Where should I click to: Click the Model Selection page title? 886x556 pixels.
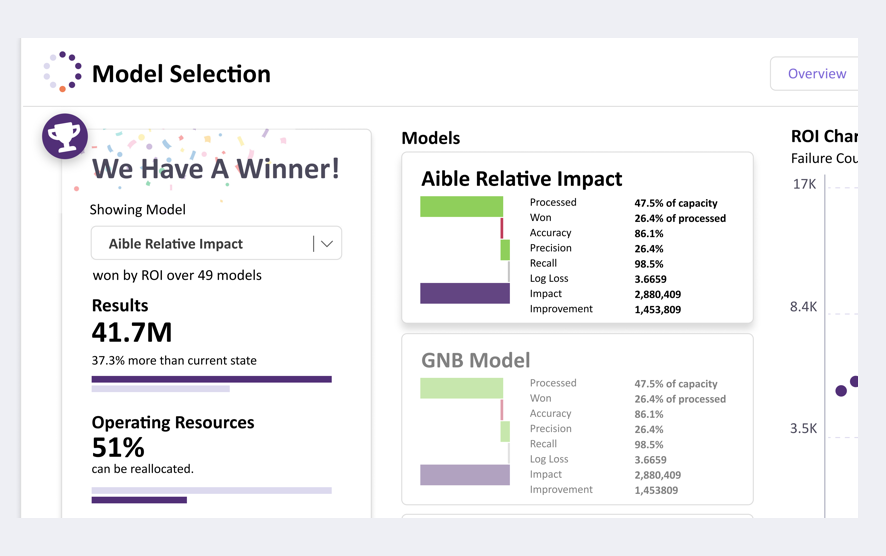(181, 74)
